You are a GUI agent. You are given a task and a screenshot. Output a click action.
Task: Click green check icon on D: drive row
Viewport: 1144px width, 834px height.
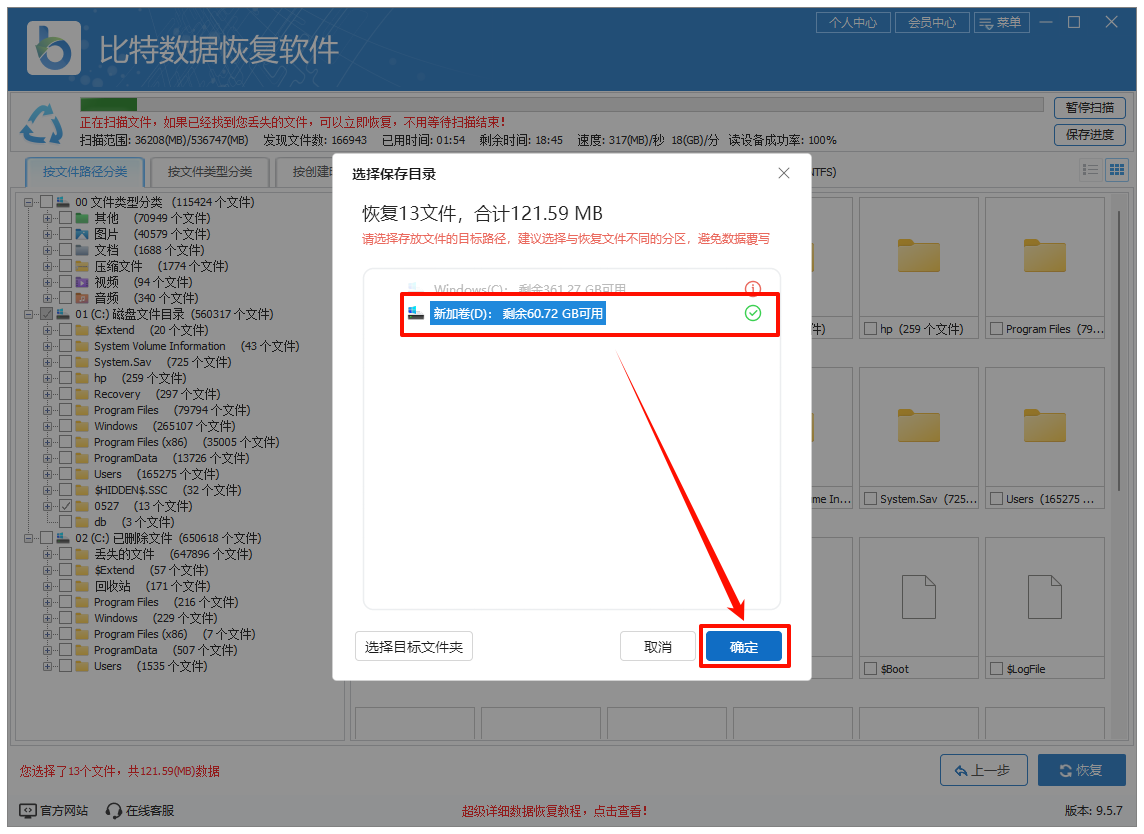[x=752, y=313]
